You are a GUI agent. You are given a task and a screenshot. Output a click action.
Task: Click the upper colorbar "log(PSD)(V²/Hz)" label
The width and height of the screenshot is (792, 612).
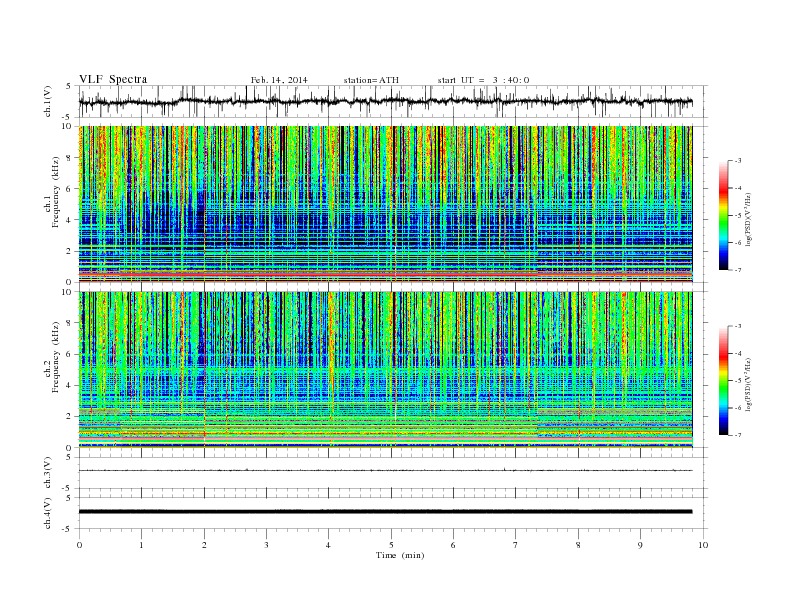748,219
